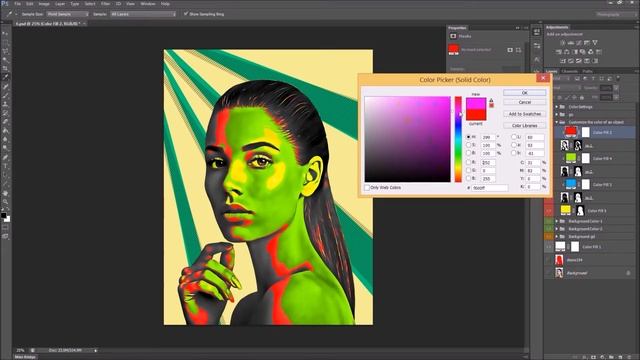Open the File menu
The height and width of the screenshot is (360, 640).
point(18,4)
